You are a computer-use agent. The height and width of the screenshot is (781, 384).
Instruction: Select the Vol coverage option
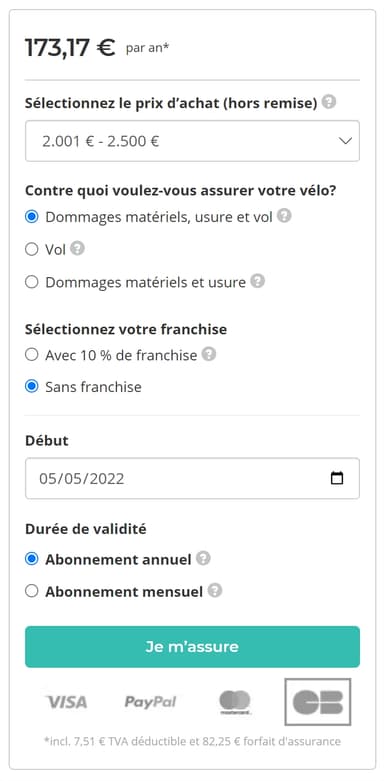tap(31, 249)
